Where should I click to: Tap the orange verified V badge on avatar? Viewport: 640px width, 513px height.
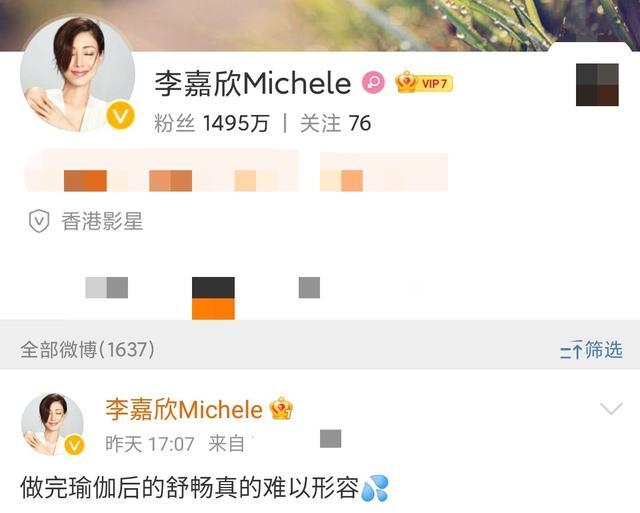[120, 116]
